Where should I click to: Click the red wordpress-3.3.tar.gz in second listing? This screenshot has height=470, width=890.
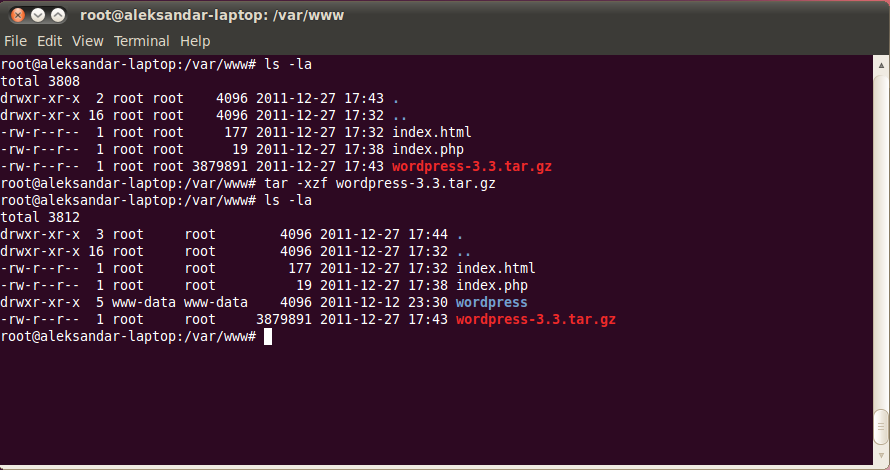tap(536, 320)
